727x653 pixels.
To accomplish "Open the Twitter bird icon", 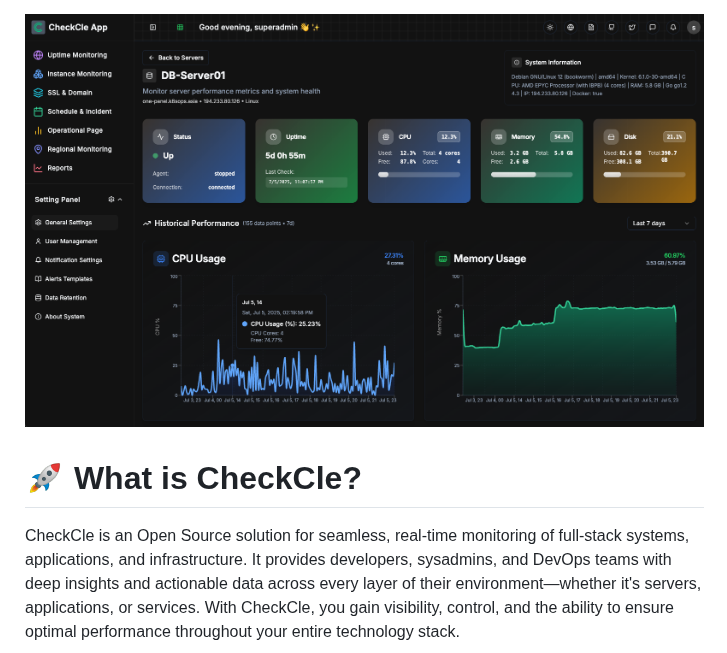I will 632,27.
